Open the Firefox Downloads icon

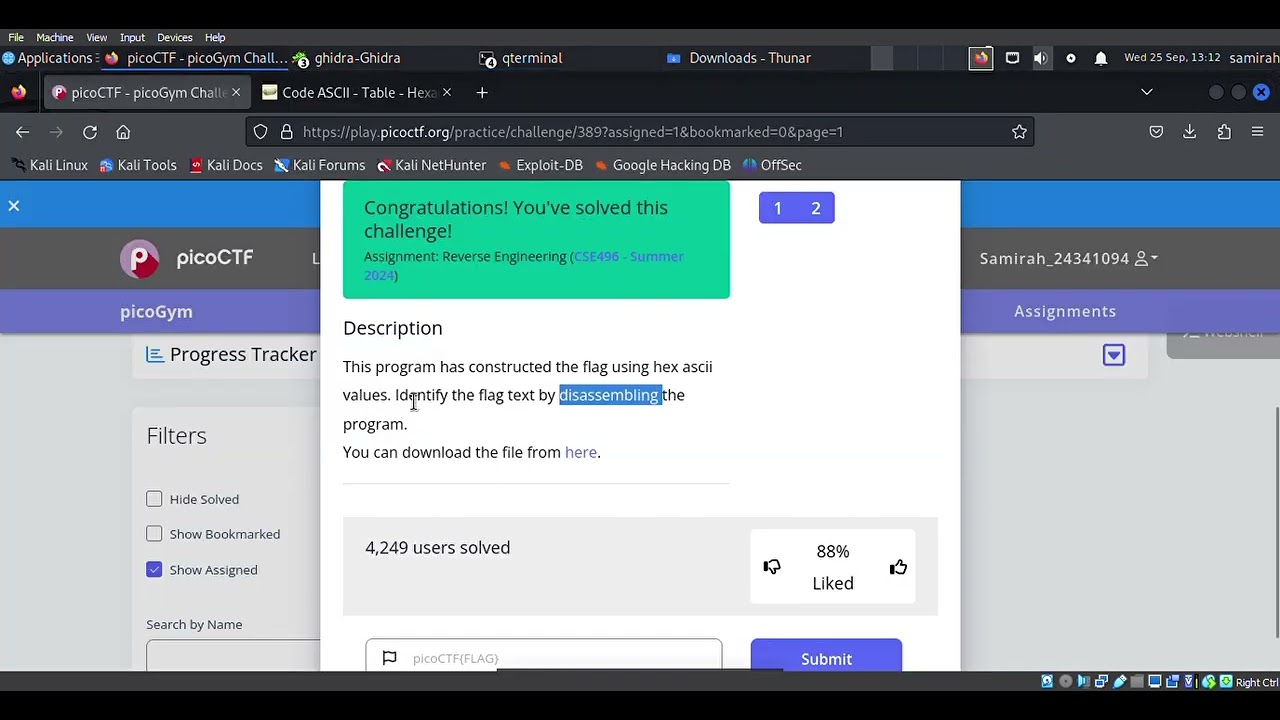click(1190, 132)
